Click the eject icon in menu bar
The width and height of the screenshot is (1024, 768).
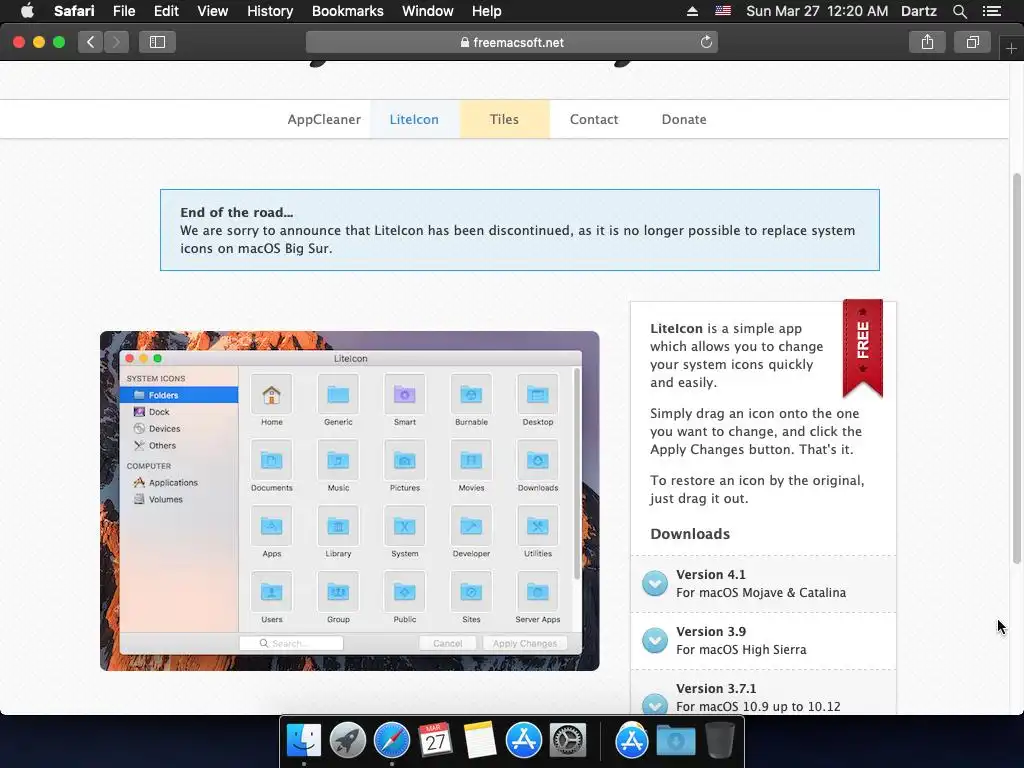692,11
